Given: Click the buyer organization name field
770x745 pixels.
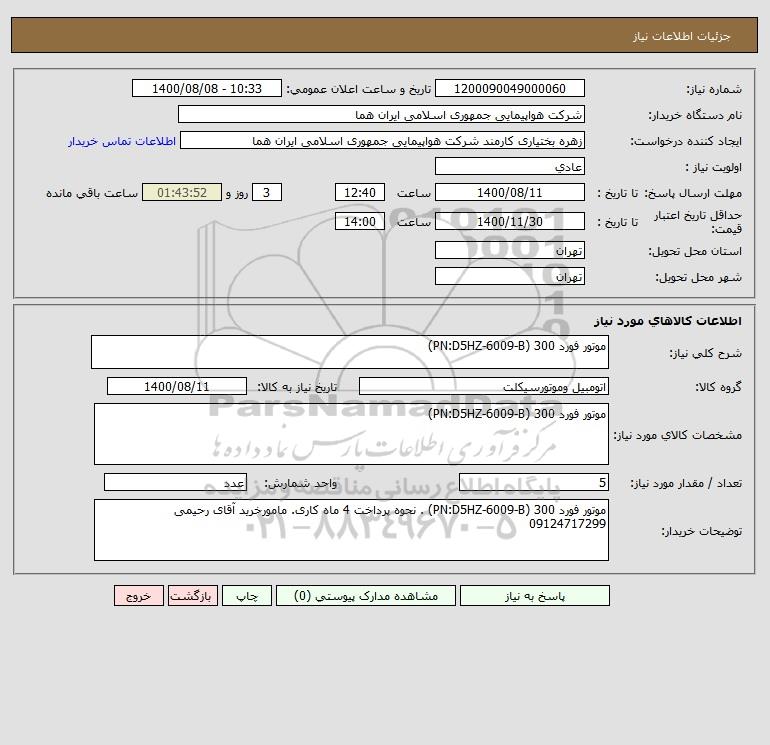Looking at the screenshot, I should (x=381, y=114).
